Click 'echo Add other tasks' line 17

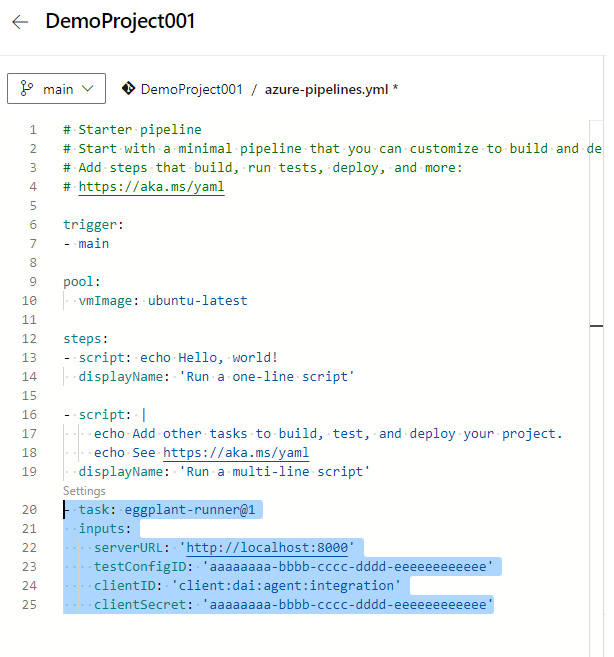tap(328, 434)
